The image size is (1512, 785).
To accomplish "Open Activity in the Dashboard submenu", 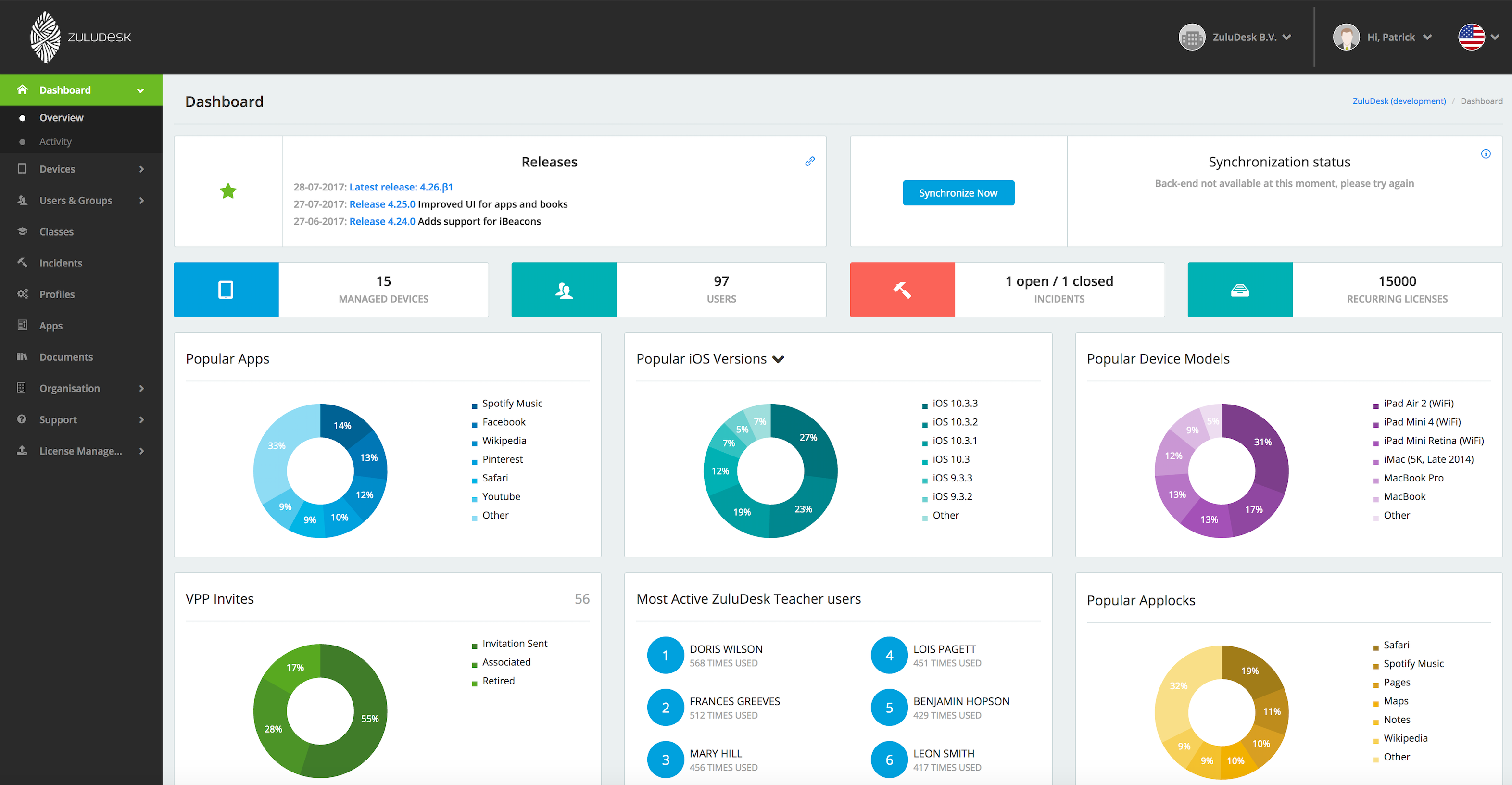I will (x=55, y=141).
